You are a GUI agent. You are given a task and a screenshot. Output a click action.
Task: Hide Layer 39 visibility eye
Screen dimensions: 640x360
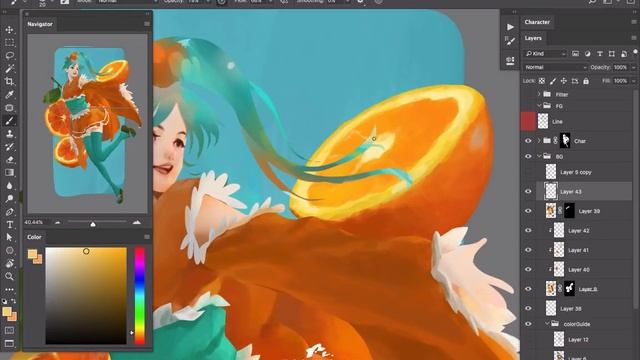(x=528, y=211)
